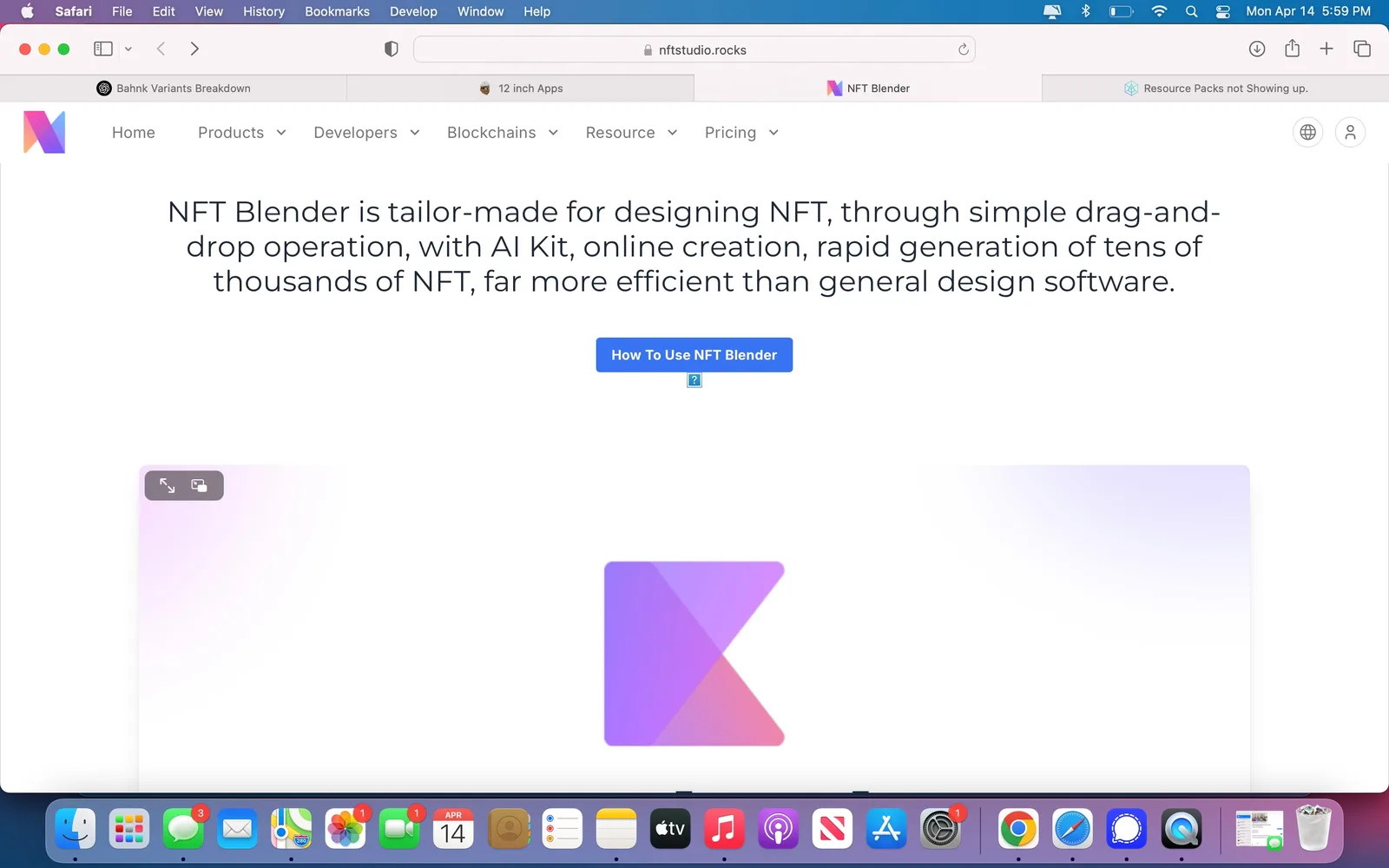Show the tab overview
Viewport: 1389px width, 868px height.
(x=1362, y=49)
